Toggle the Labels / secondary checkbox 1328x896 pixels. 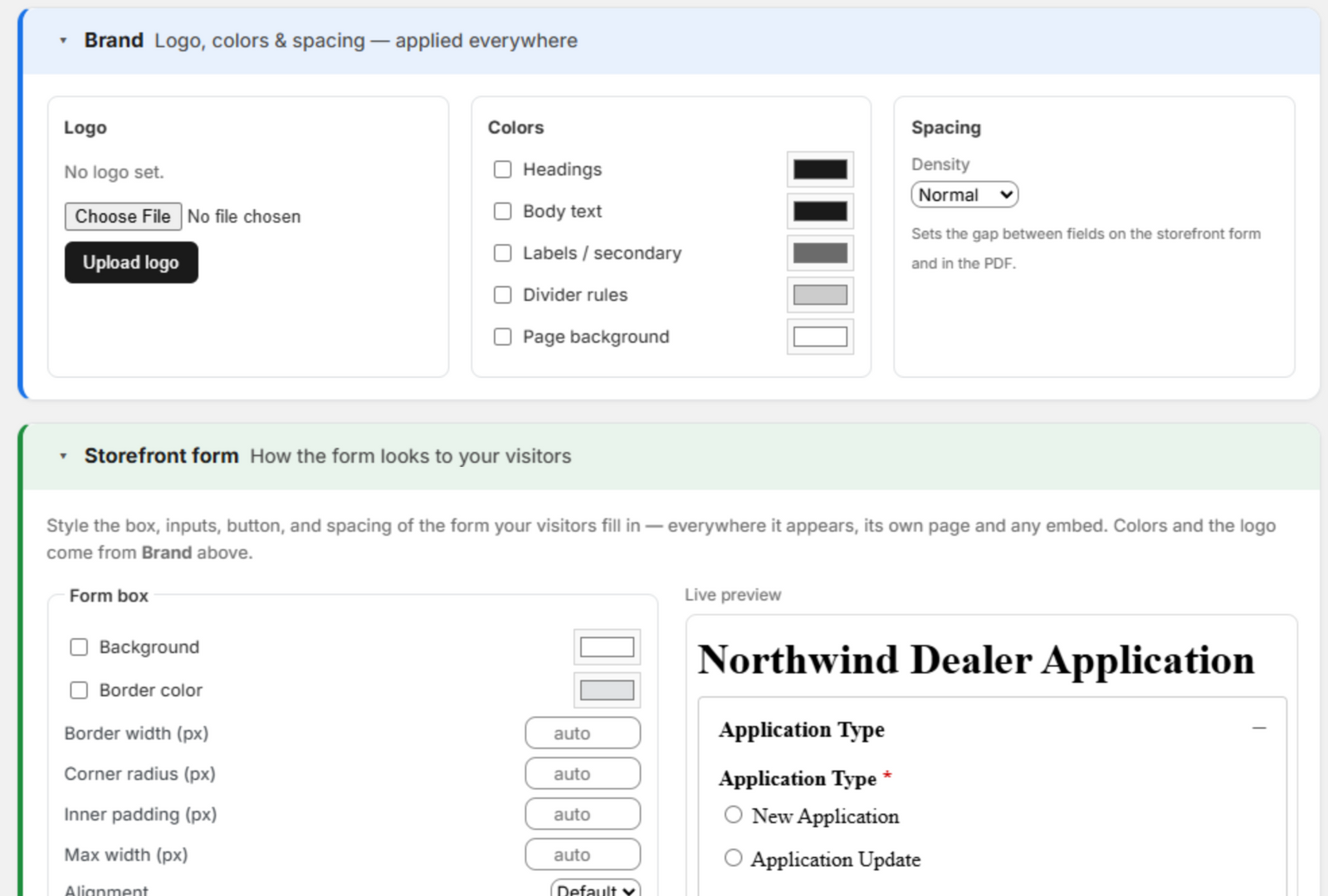[503, 253]
